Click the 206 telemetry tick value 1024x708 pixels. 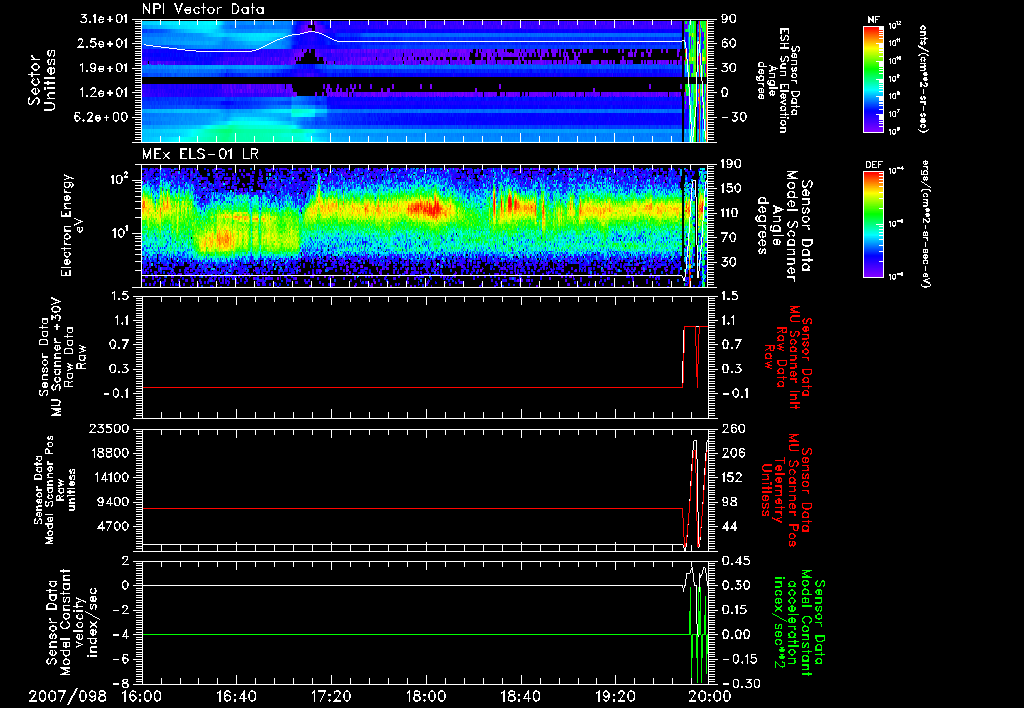click(x=733, y=453)
